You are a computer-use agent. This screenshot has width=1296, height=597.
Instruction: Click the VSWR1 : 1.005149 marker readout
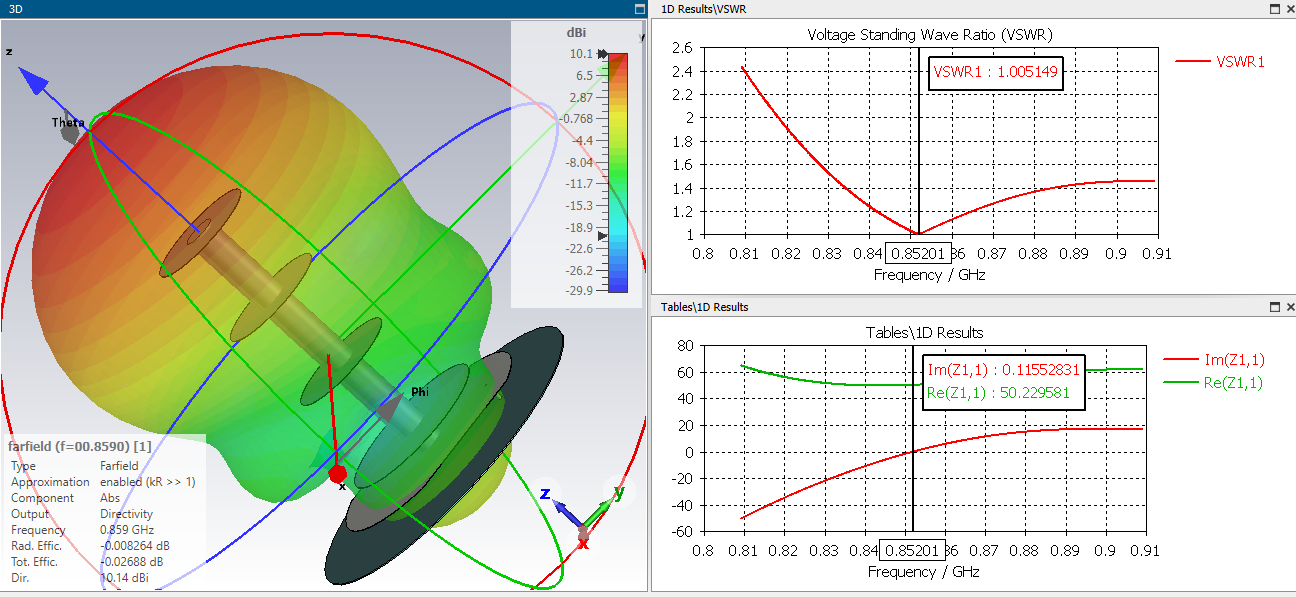pos(995,72)
